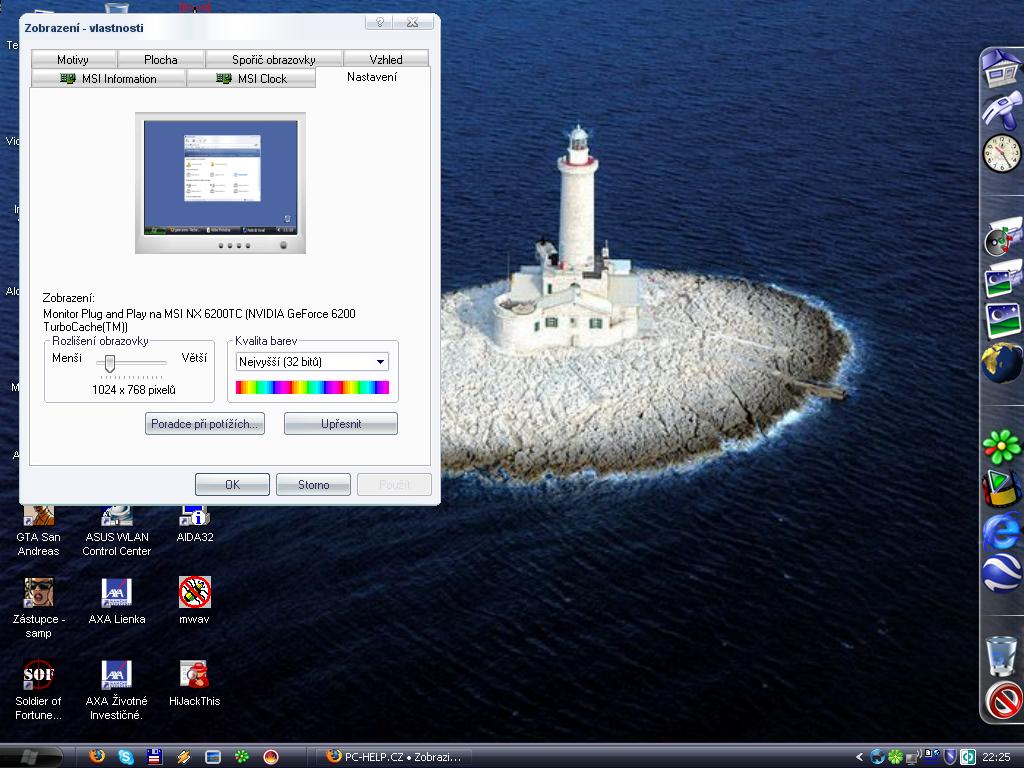The height and width of the screenshot is (768, 1024).
Task: Open the color quality dropdown
Action: coord(312,362)
